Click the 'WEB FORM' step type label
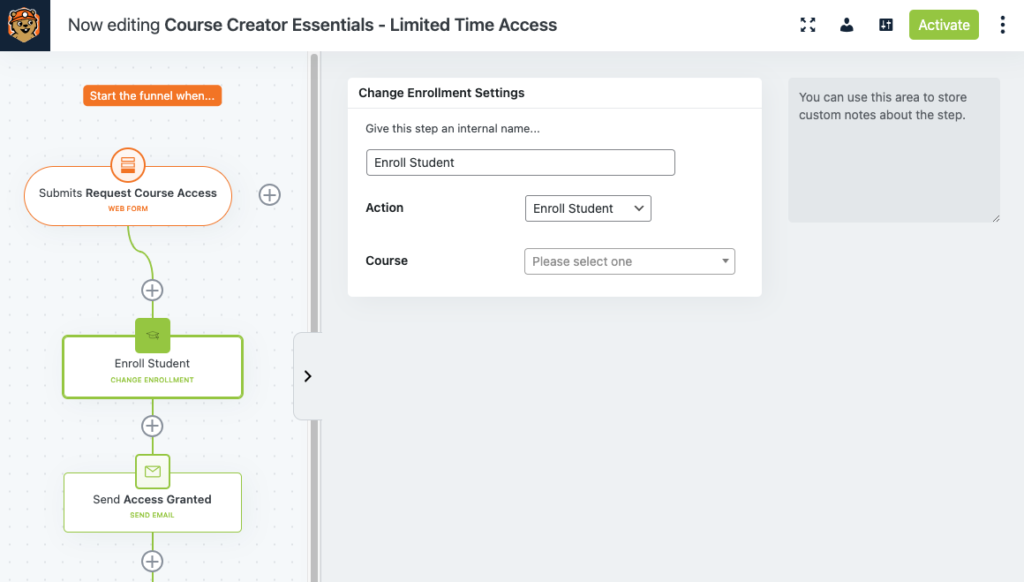Viewport: 1024px width, 582px height. pyautogui.click(x=128, y=208)
